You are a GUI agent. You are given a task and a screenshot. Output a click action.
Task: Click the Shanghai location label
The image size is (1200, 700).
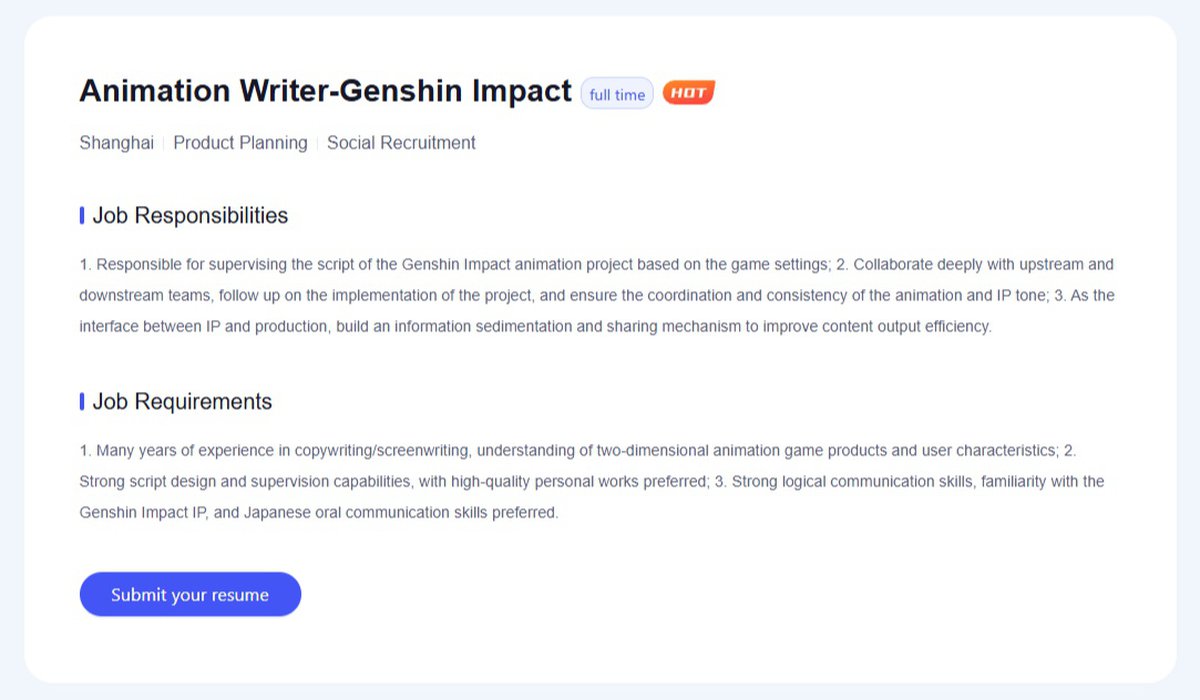click(116, 143)
